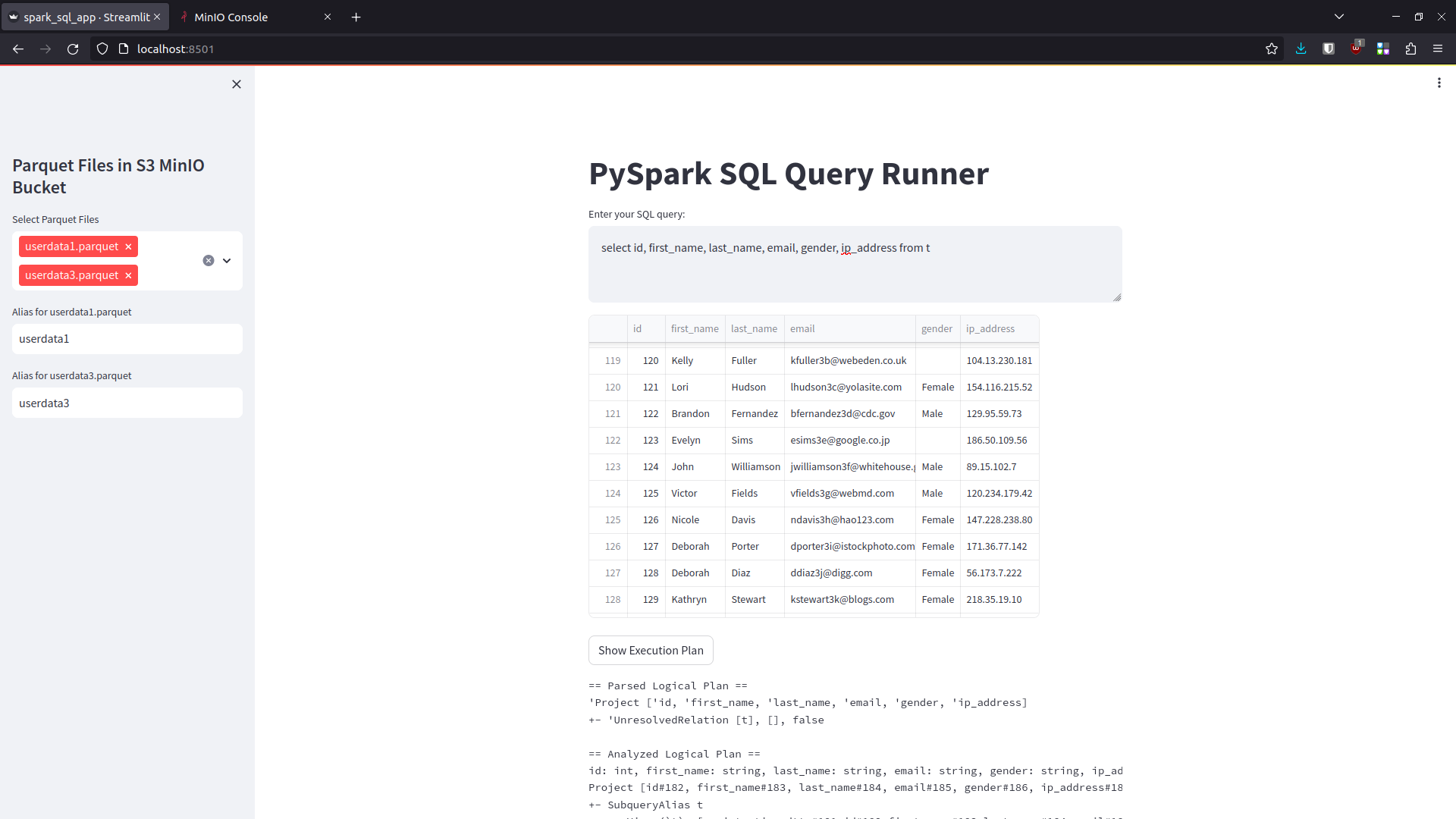
Task: Close the spark_sql_app browser tab
Action: [157, 17]
